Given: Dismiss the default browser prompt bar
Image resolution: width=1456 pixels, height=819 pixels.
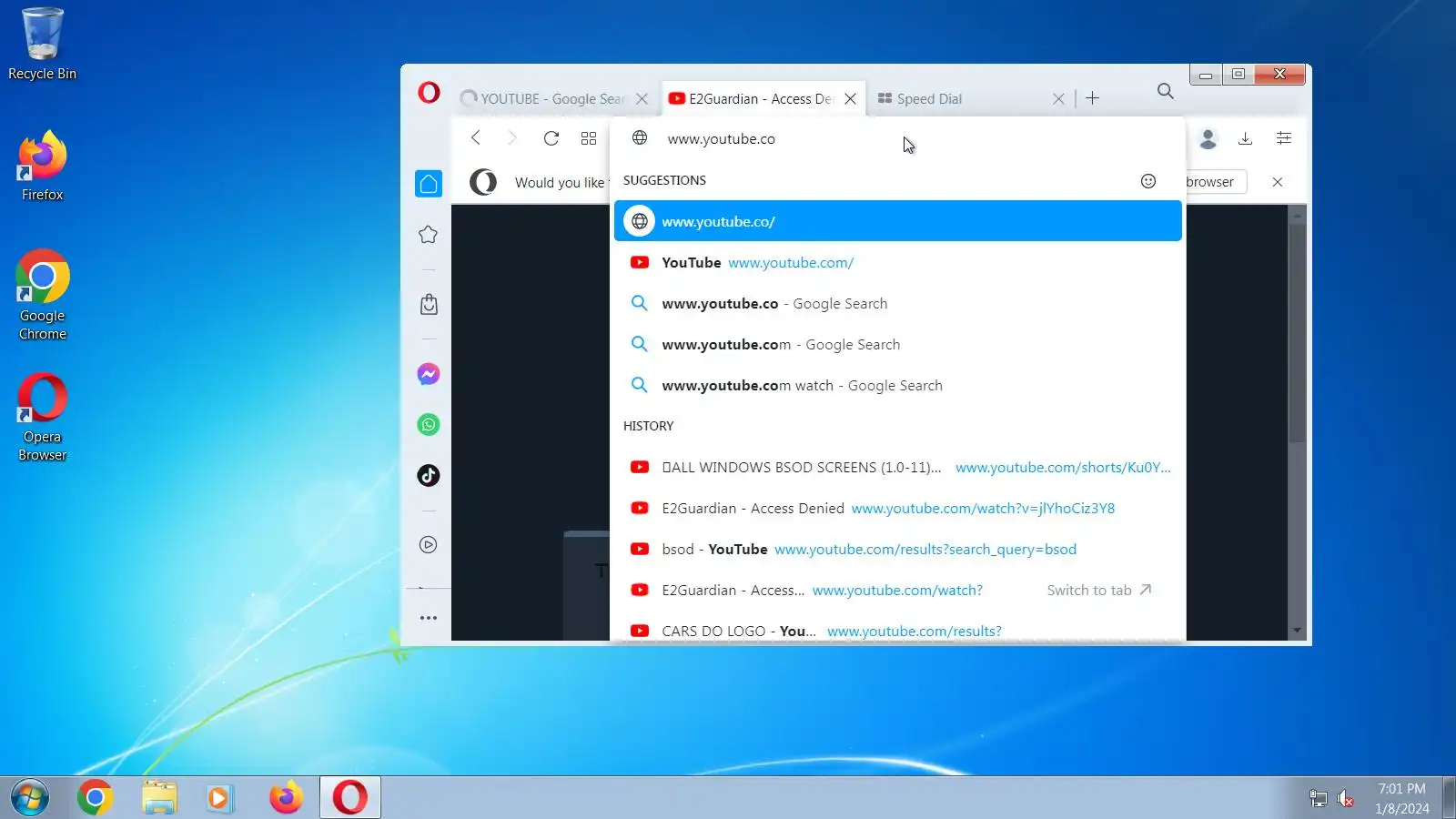Looking at the screenshot, I should pos(1278,182).
